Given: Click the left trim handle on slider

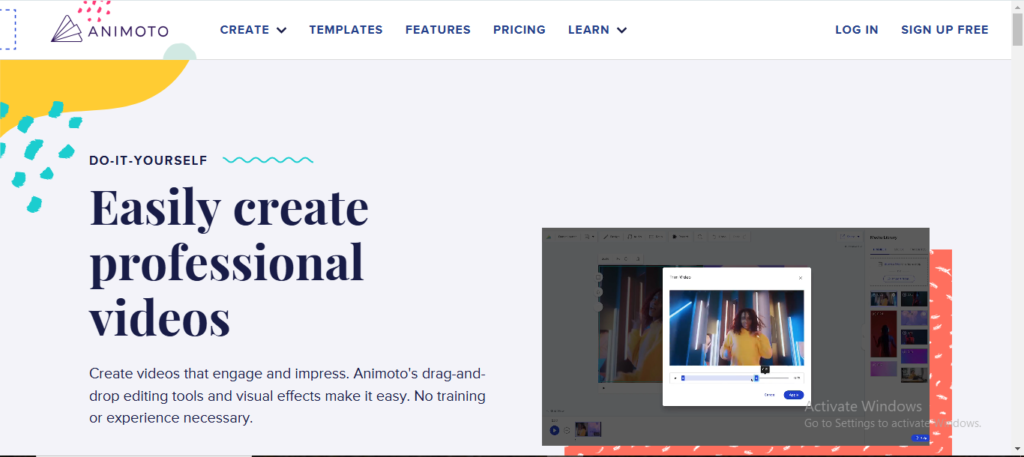Looking at the screenshot, I should 683,378.
